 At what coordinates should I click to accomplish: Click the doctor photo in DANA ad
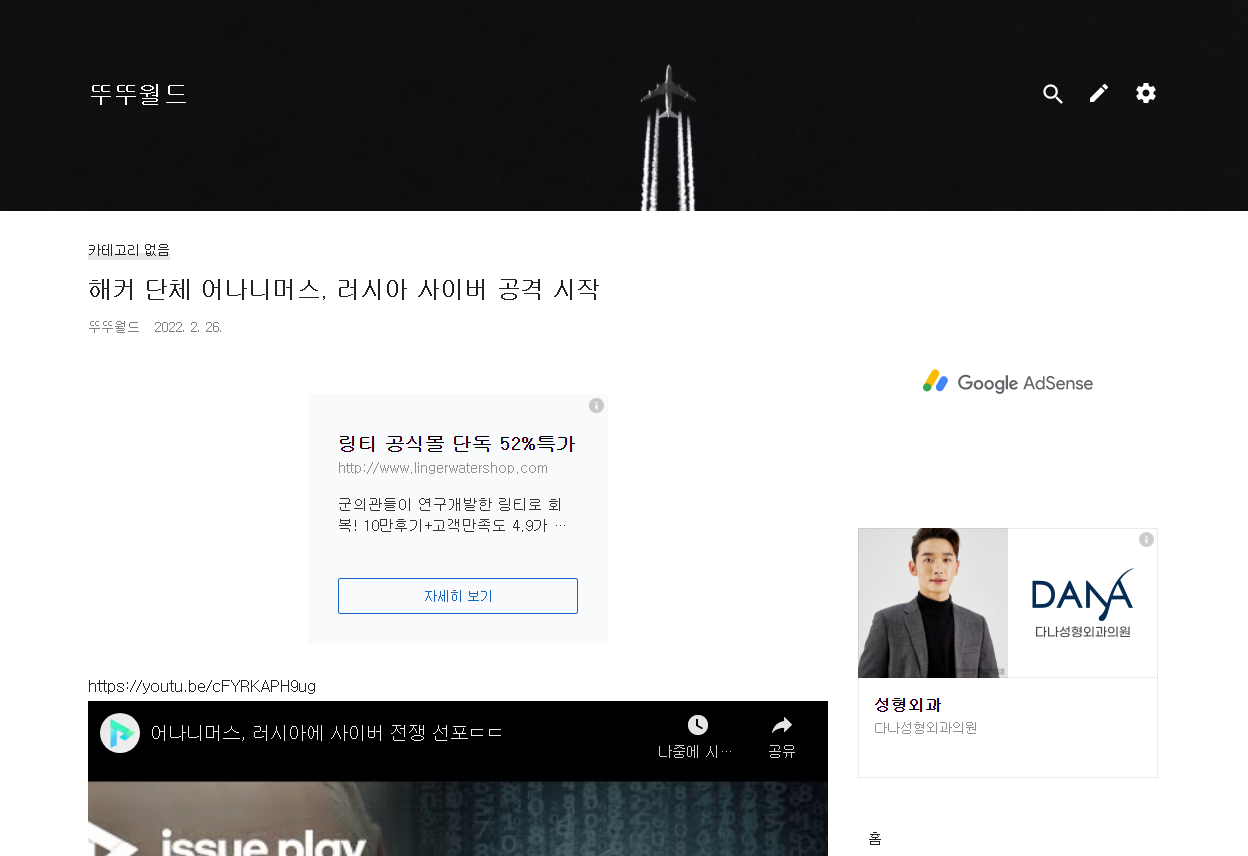(x=933, y=603)
